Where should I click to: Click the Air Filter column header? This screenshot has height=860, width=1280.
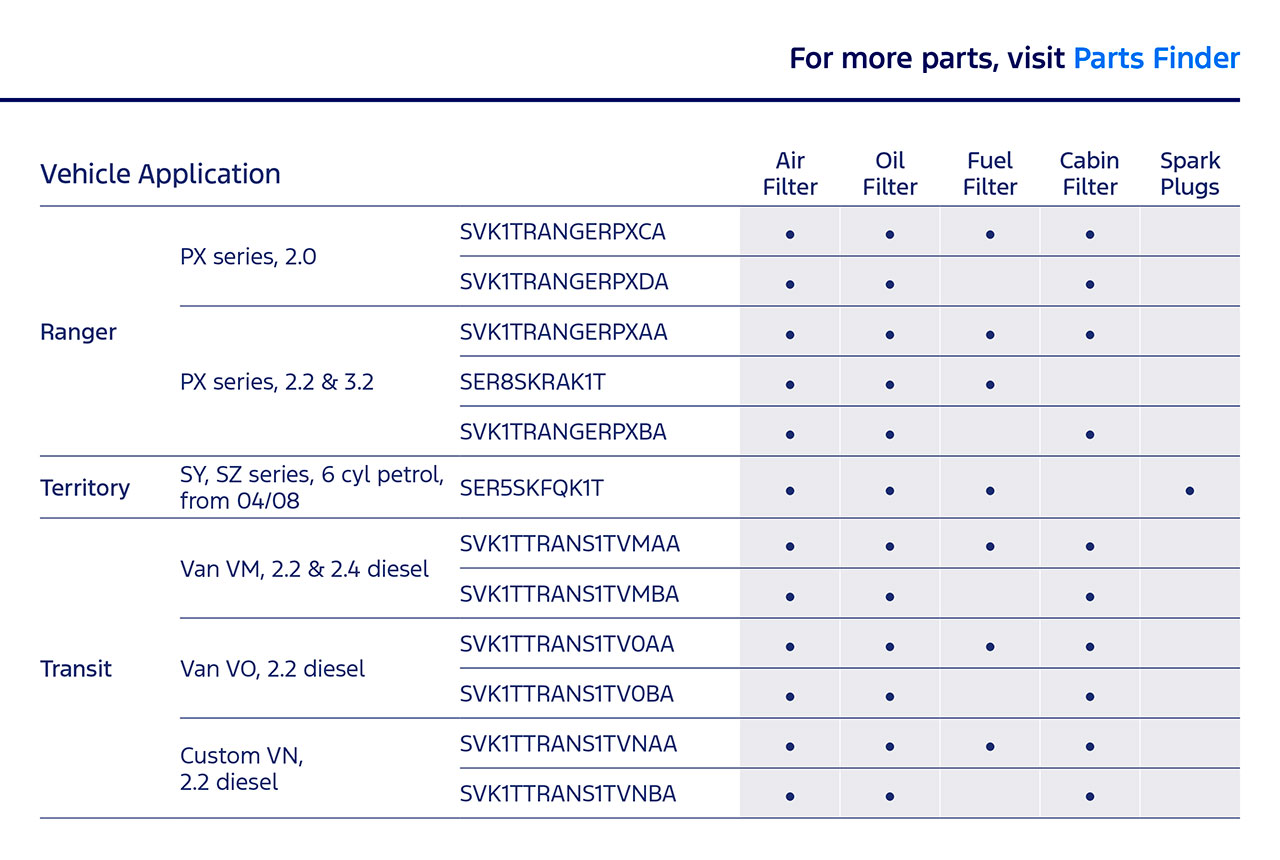click(x=790, y=174)
